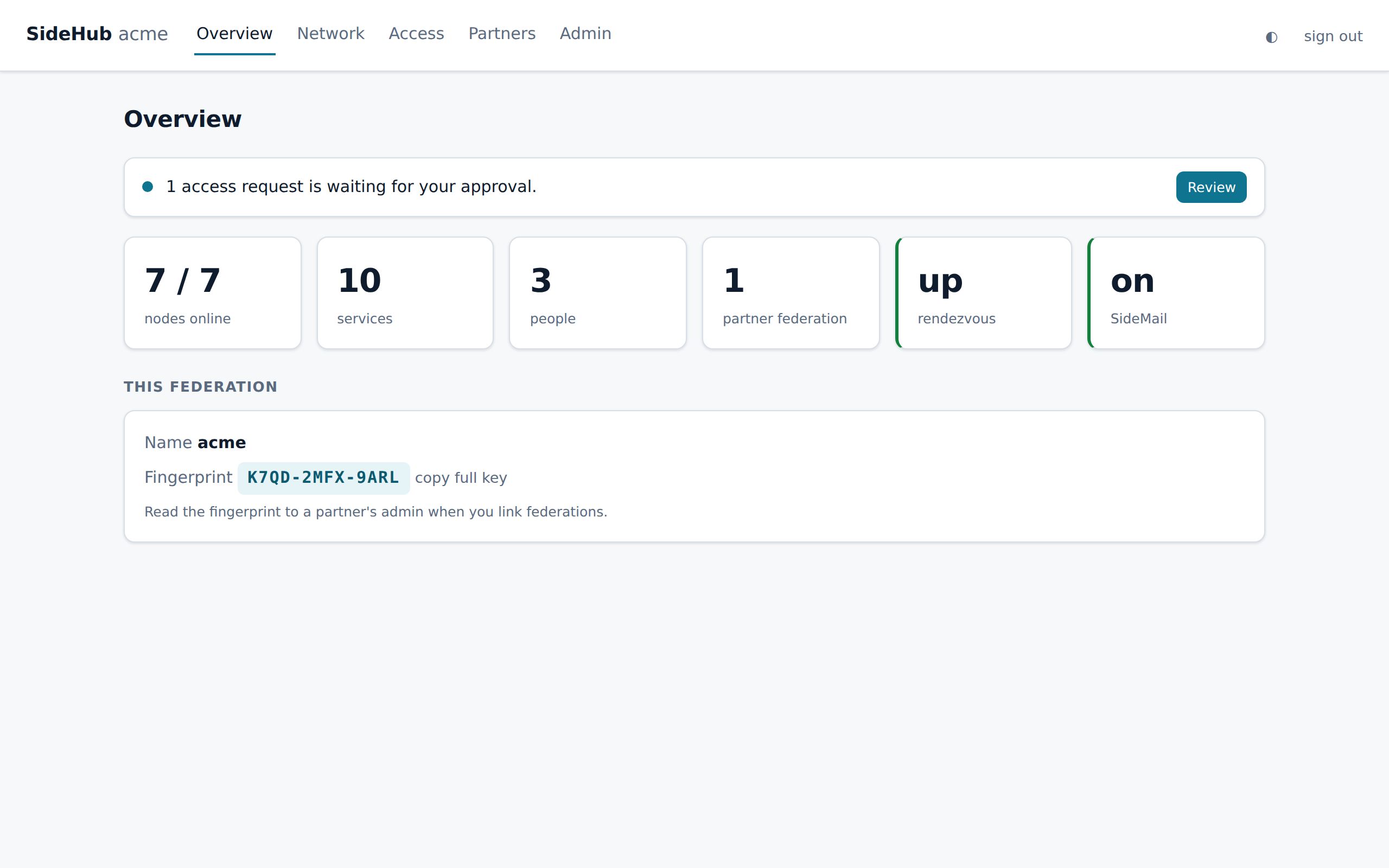
Task: Click the fingerprint reading hint text
Action: pyautogui.click(x=375, y=512)
